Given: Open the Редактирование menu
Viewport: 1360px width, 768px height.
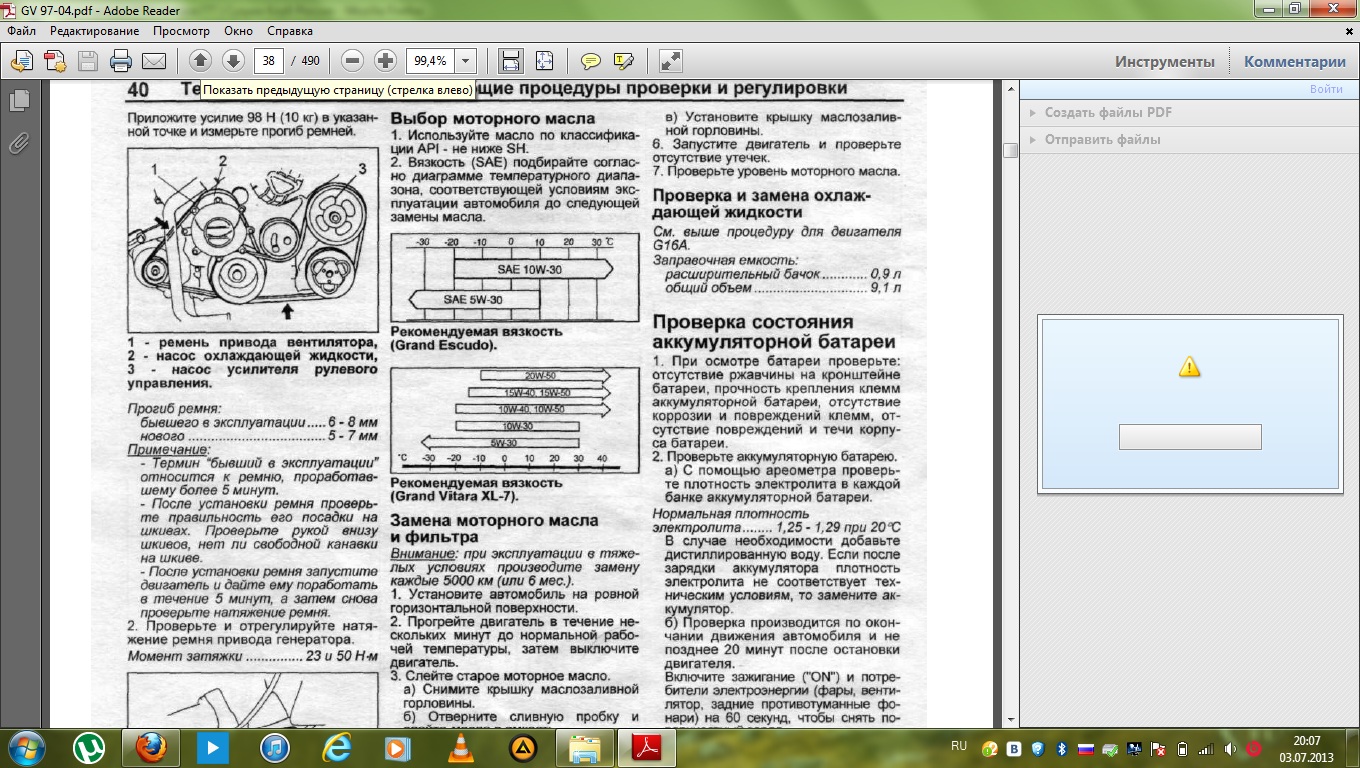Looking at the screenshot, I should pyautogui.click(x=95, y=31).
